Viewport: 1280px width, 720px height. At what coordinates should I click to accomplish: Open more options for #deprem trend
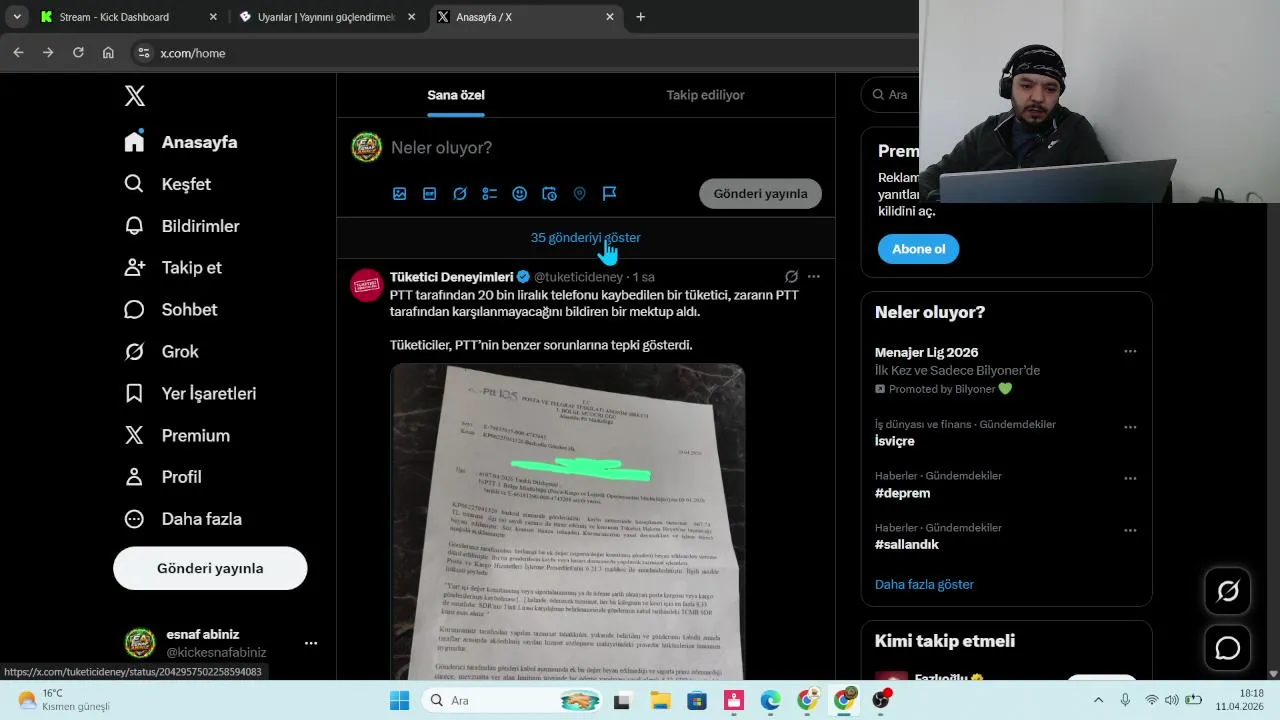click(x=1130, y=478)
